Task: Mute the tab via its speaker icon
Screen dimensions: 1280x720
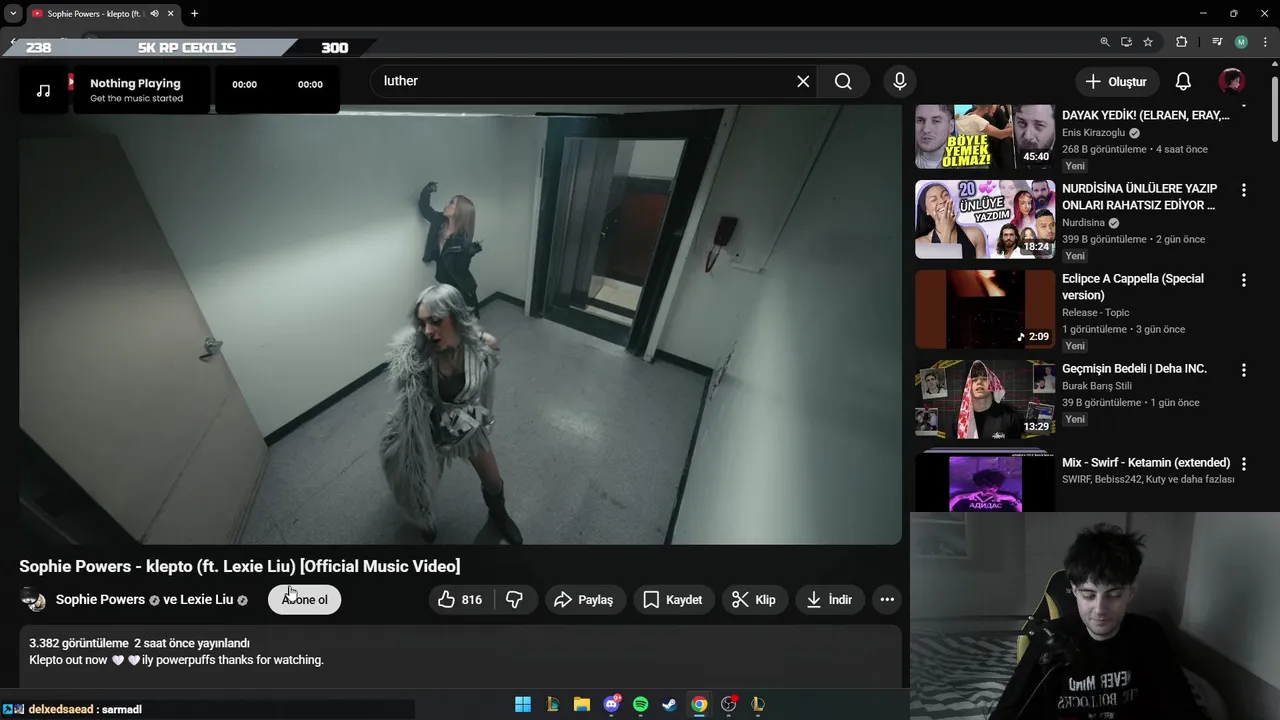Action: click(x=154, y=14)
